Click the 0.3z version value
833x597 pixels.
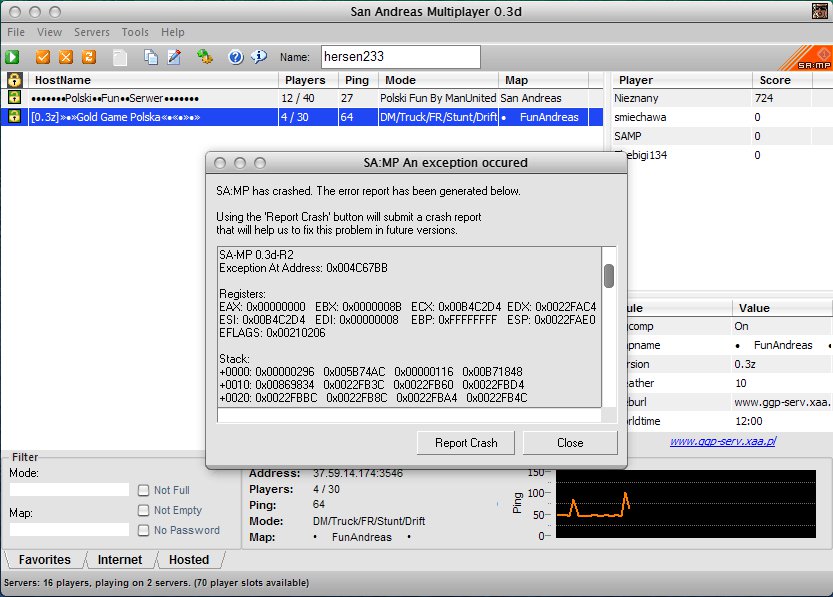point(745,364)
